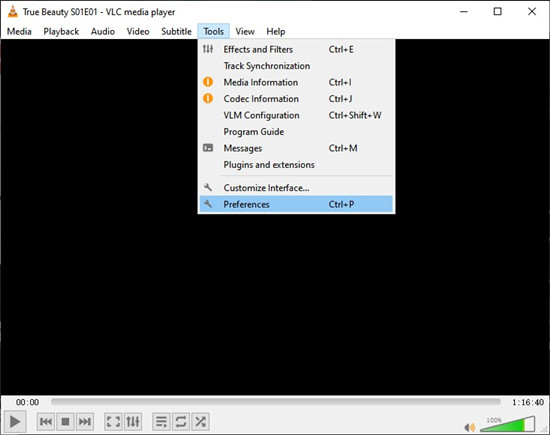550x435 pixels.
Task: Click total duration 1:16:40 label
Action: point(528,402)
